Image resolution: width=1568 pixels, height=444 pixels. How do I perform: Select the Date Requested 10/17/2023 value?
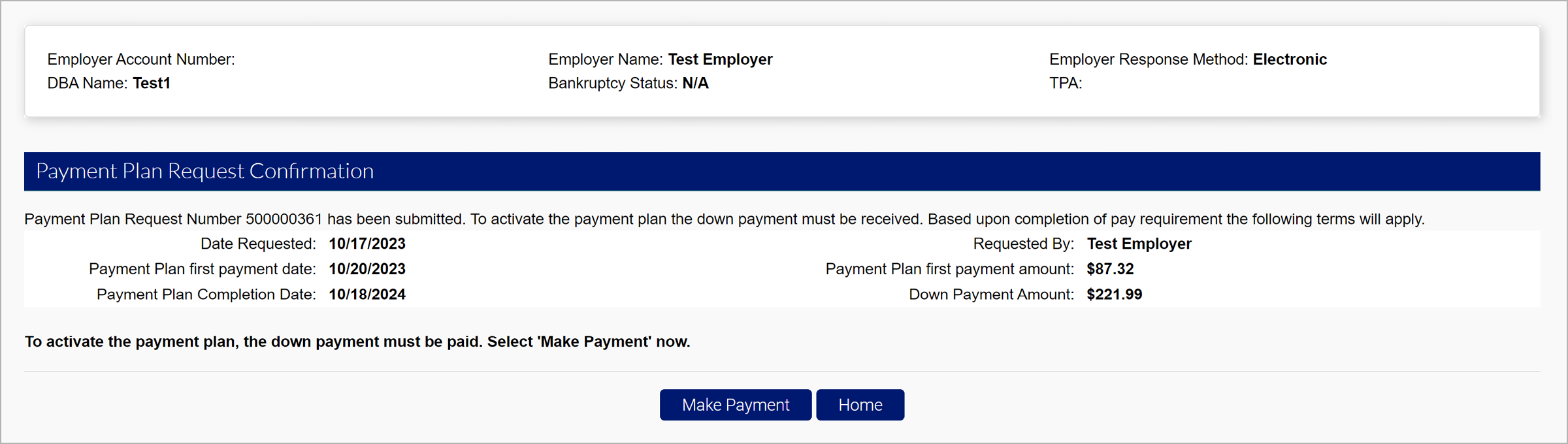367,244
